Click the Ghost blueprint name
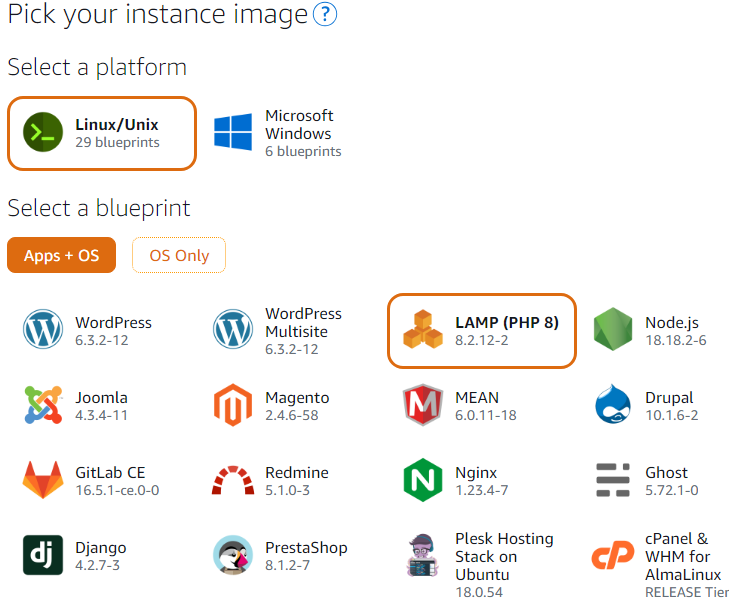Screen dimensions: 755x611 (x=666, y=473)
